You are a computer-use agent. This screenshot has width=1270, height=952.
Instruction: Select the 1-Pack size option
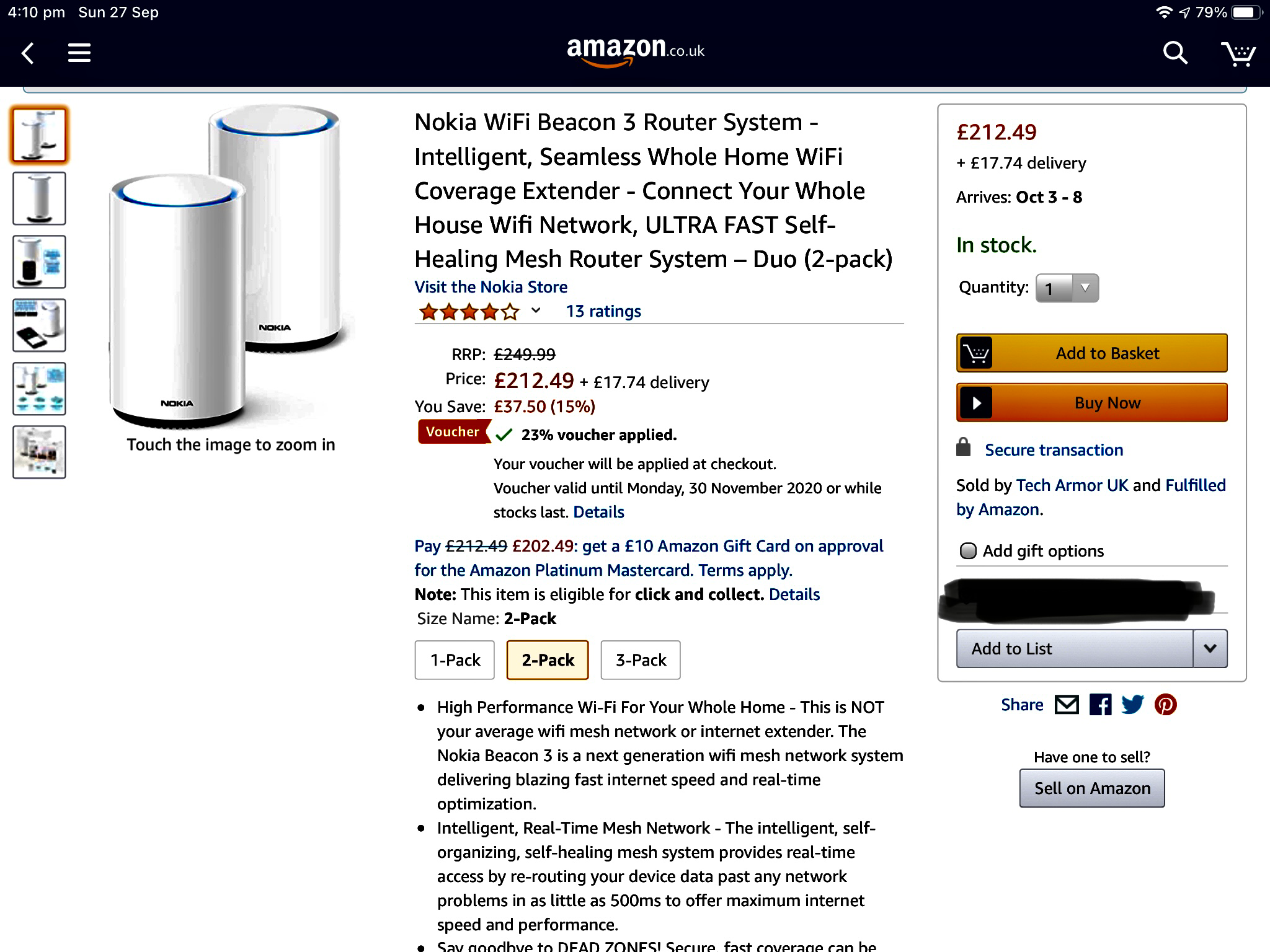(x=455, y=660)
